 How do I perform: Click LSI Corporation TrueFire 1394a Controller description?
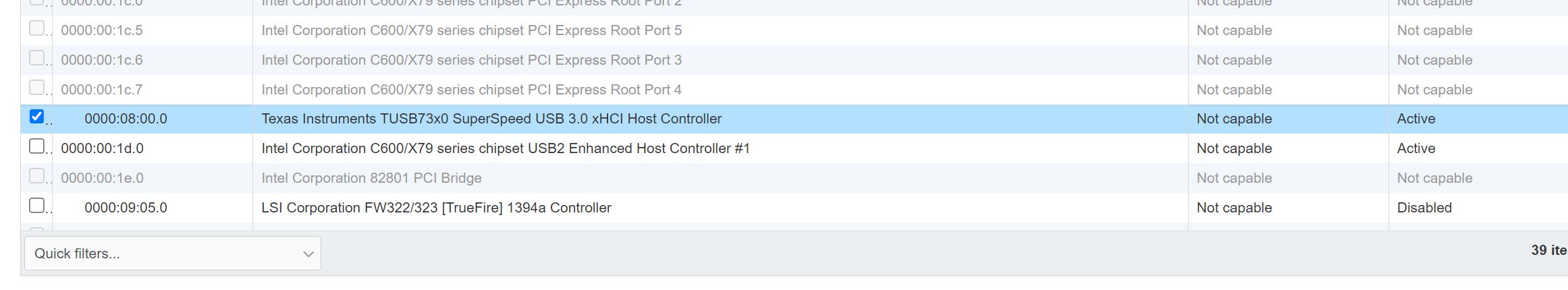click(436, 208)
